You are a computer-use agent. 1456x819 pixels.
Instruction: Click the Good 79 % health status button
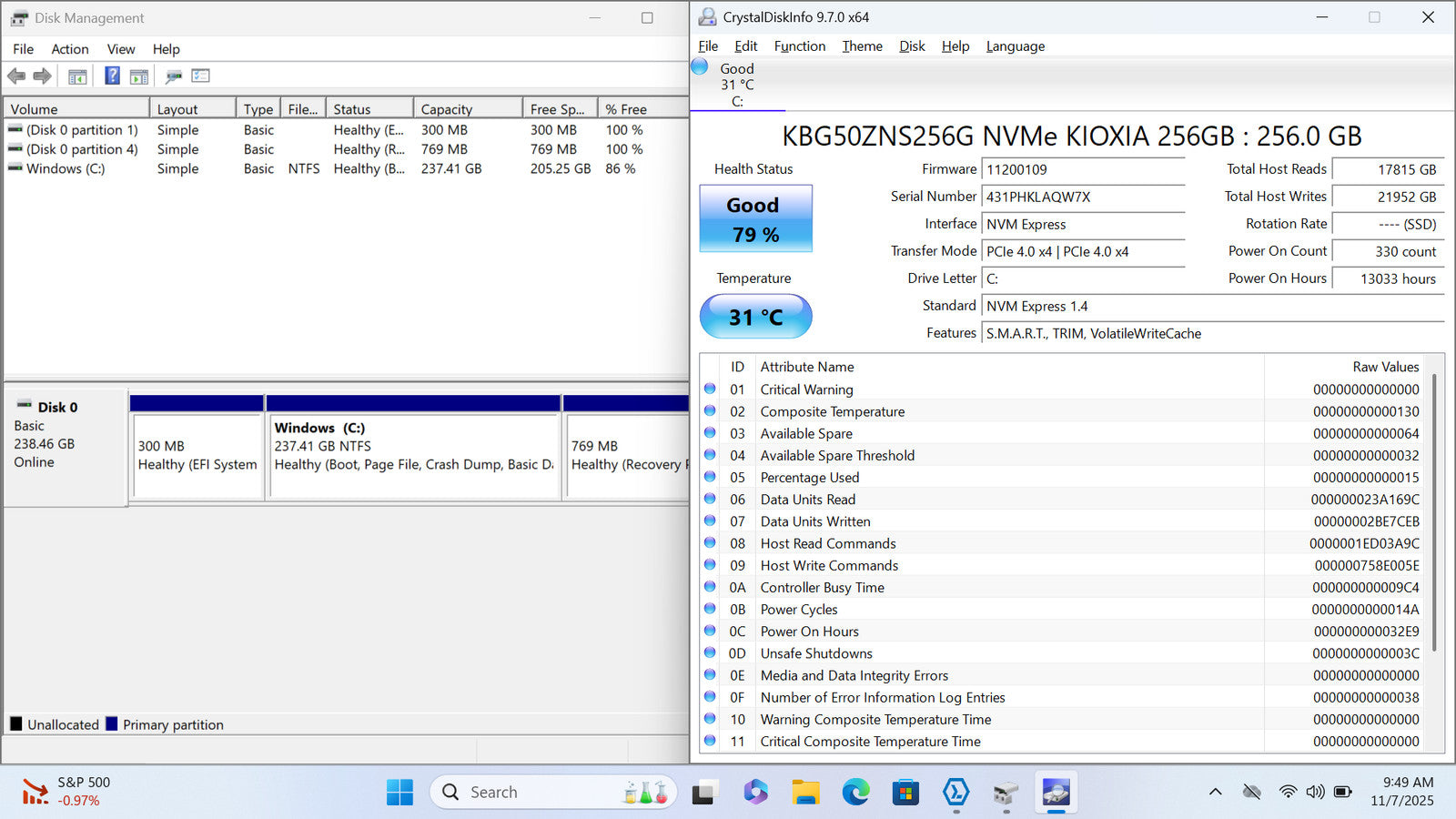tap(755, 219)
